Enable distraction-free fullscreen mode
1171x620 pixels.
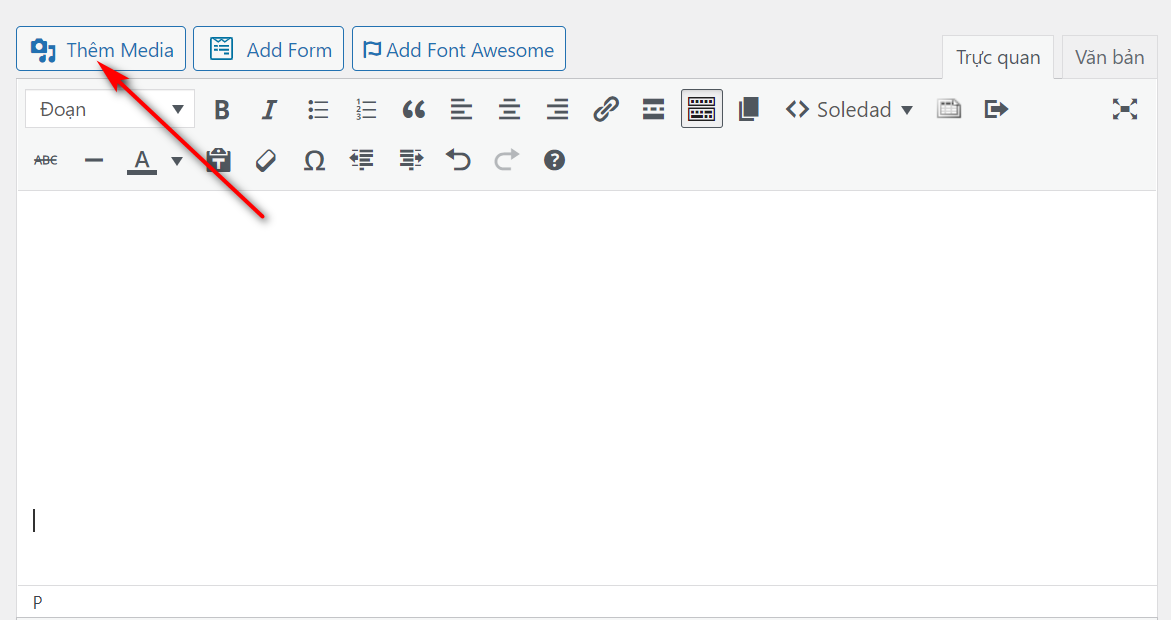pos(1125,109)
